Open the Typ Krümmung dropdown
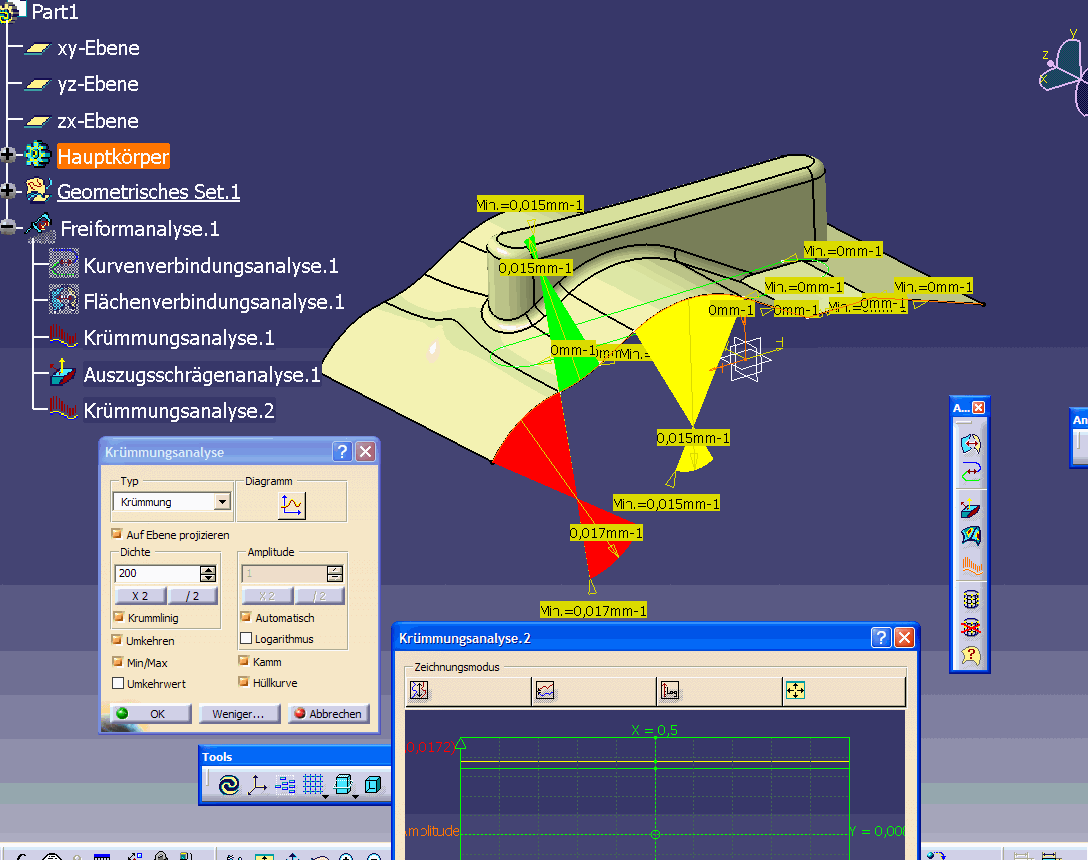This screenshot has width=1088, height=860. [x=222, y=501]
